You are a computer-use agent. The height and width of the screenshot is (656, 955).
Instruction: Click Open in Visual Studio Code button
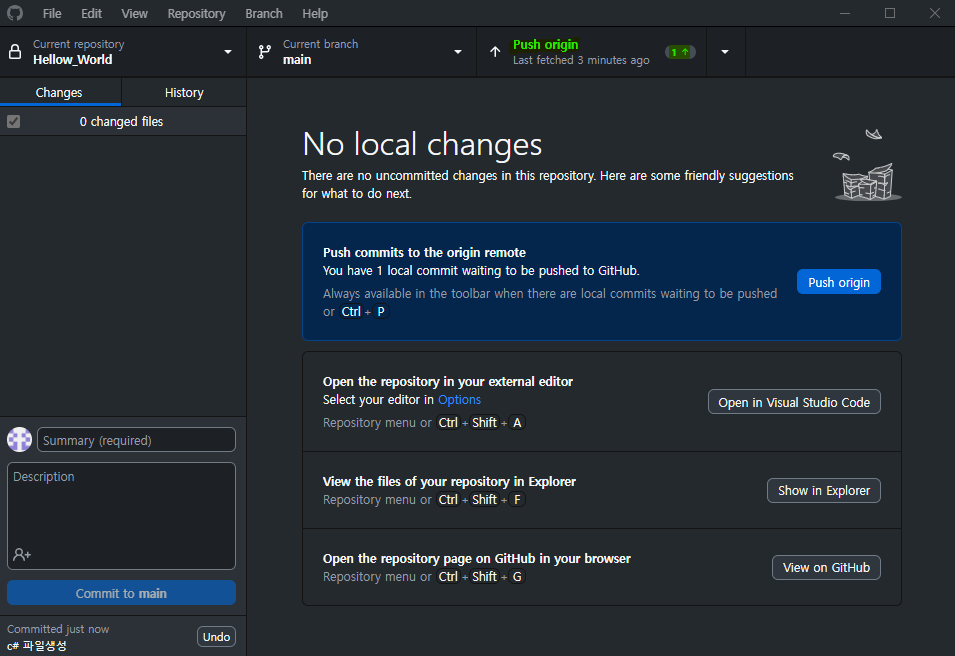pyautogui.click(x=794, y=402)
